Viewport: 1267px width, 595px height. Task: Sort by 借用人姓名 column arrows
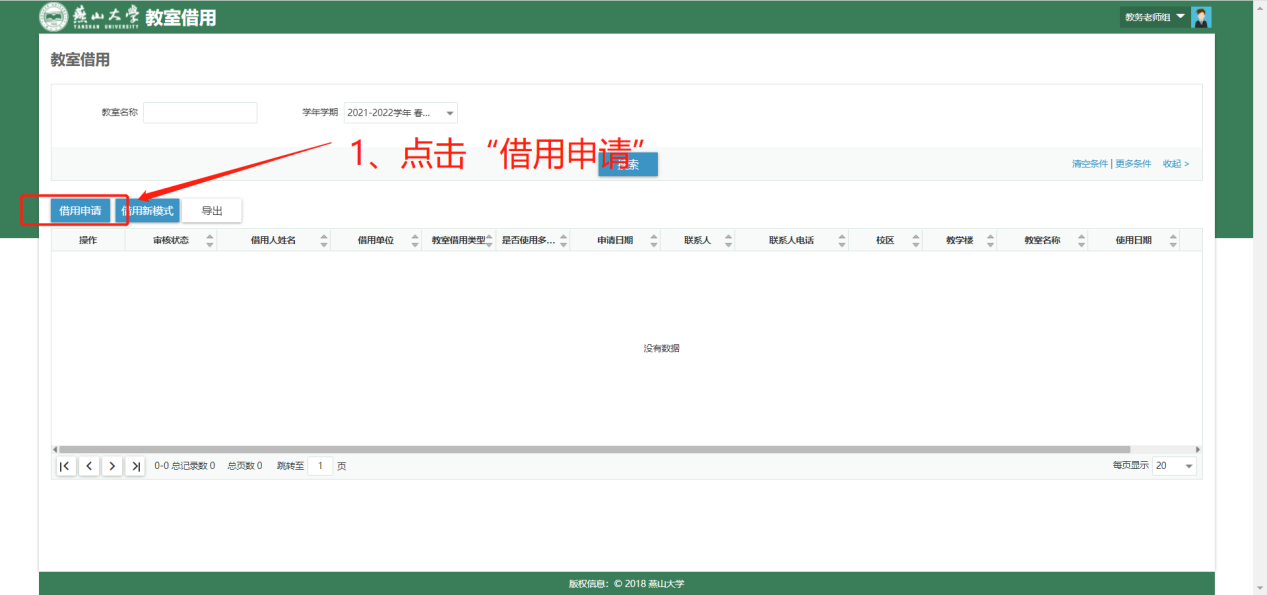pos(324,240)
